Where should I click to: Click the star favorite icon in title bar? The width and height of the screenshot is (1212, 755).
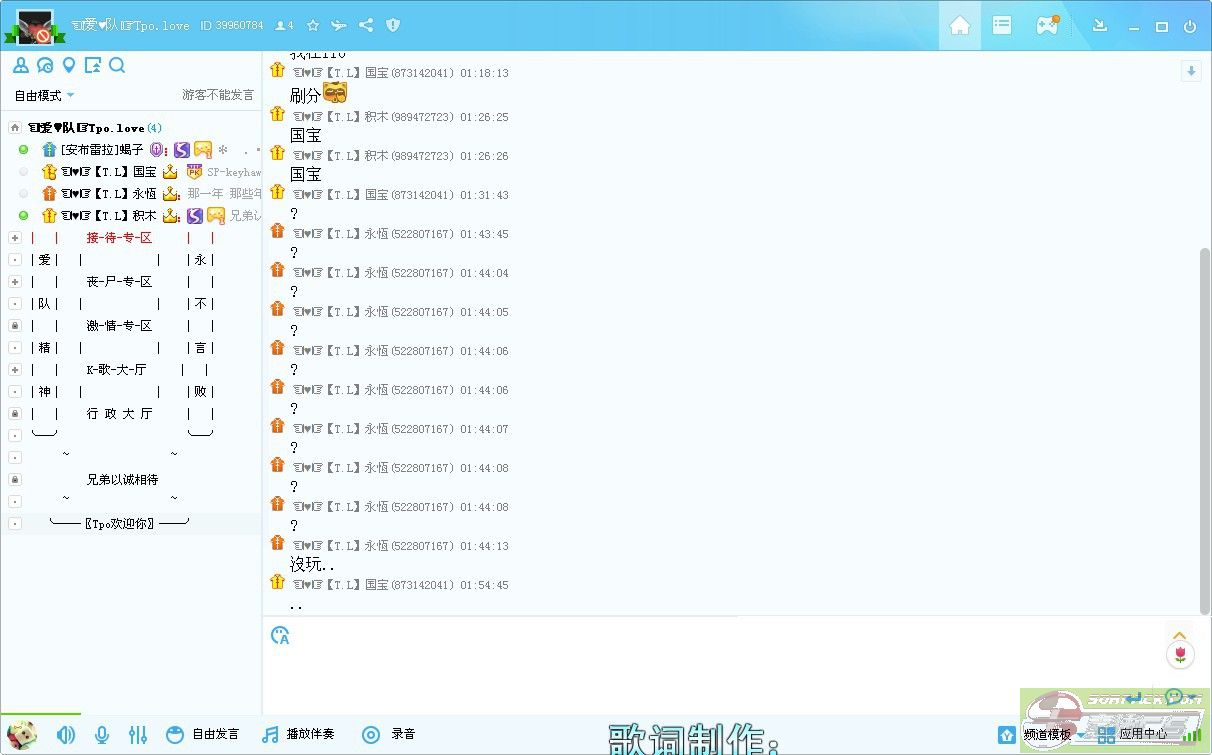313,25
